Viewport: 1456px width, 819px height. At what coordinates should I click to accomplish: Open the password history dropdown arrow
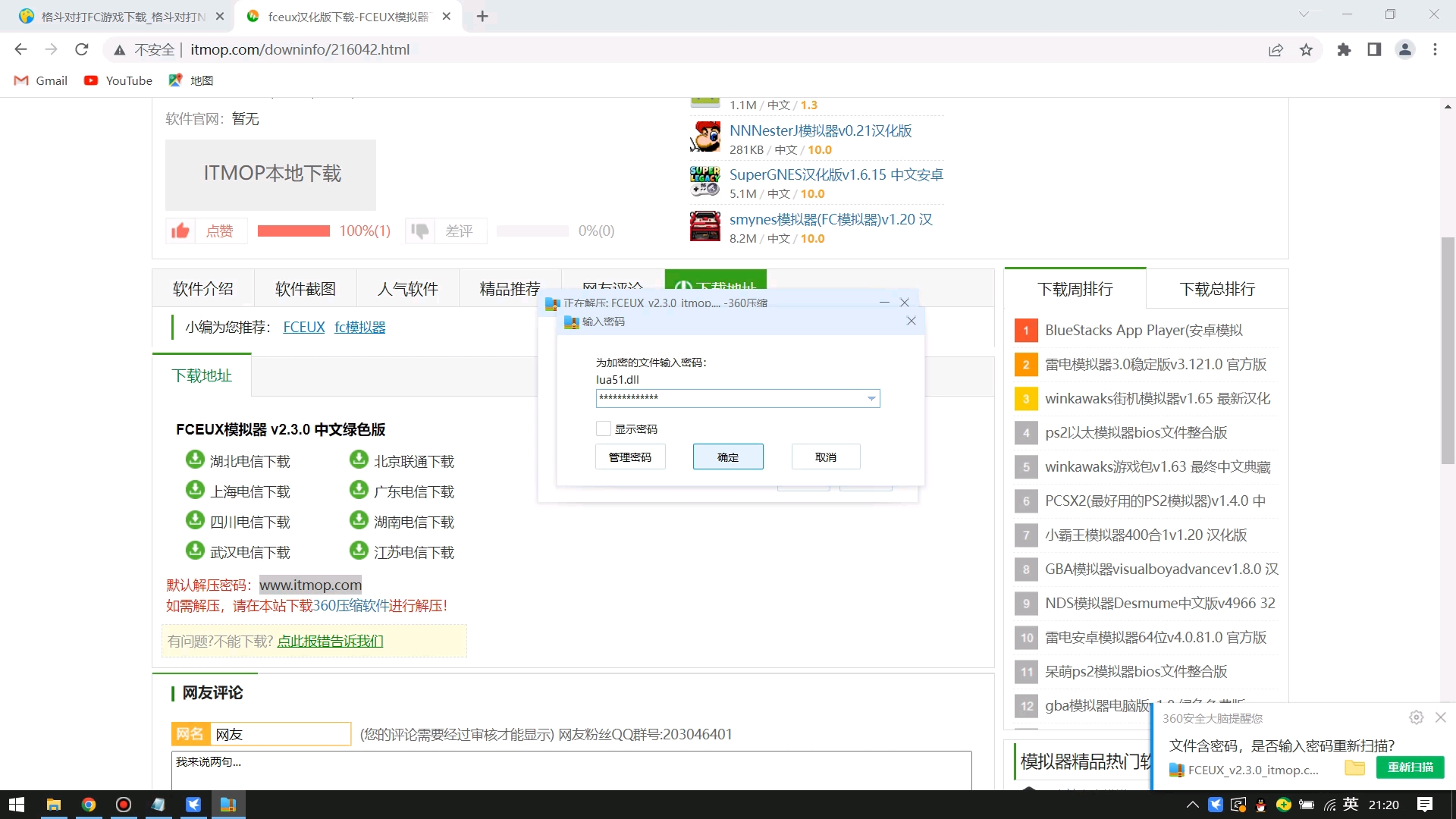871,398
